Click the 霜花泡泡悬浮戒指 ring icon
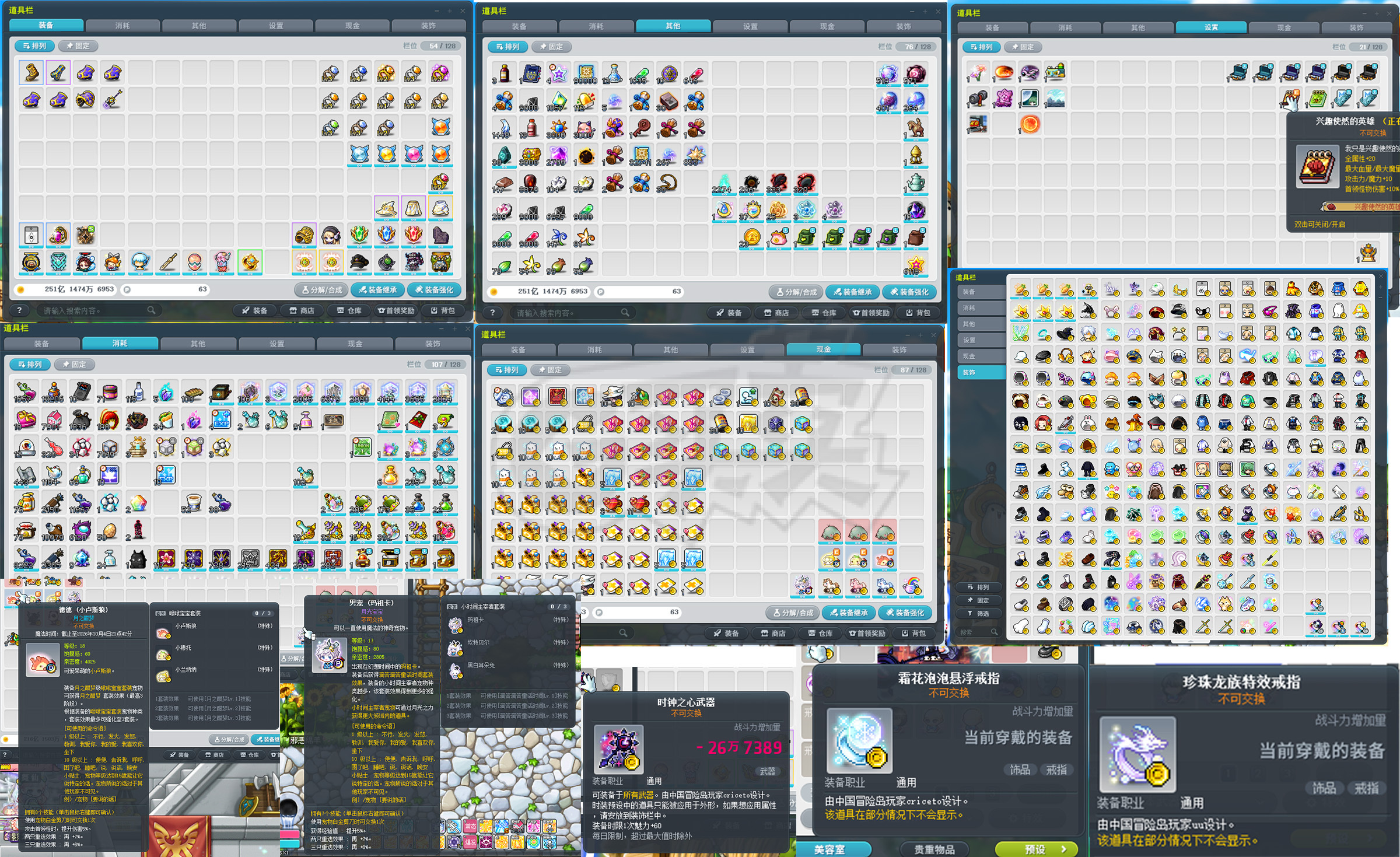 point(859,740)
